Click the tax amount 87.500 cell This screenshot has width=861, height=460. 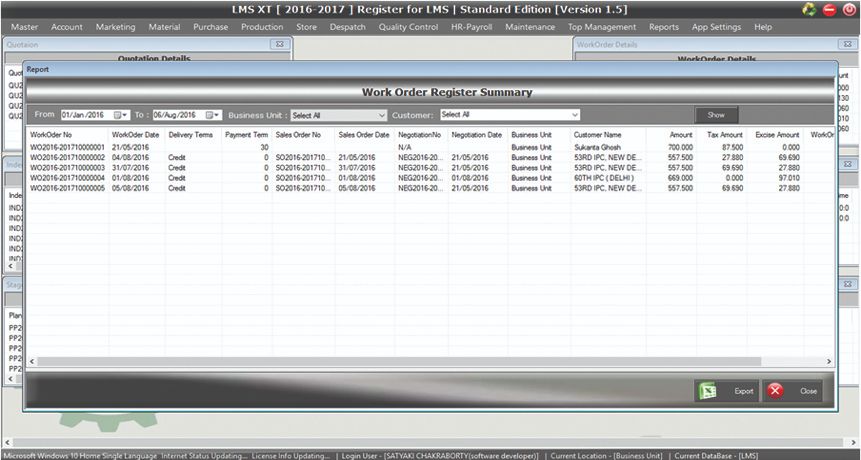733,148
